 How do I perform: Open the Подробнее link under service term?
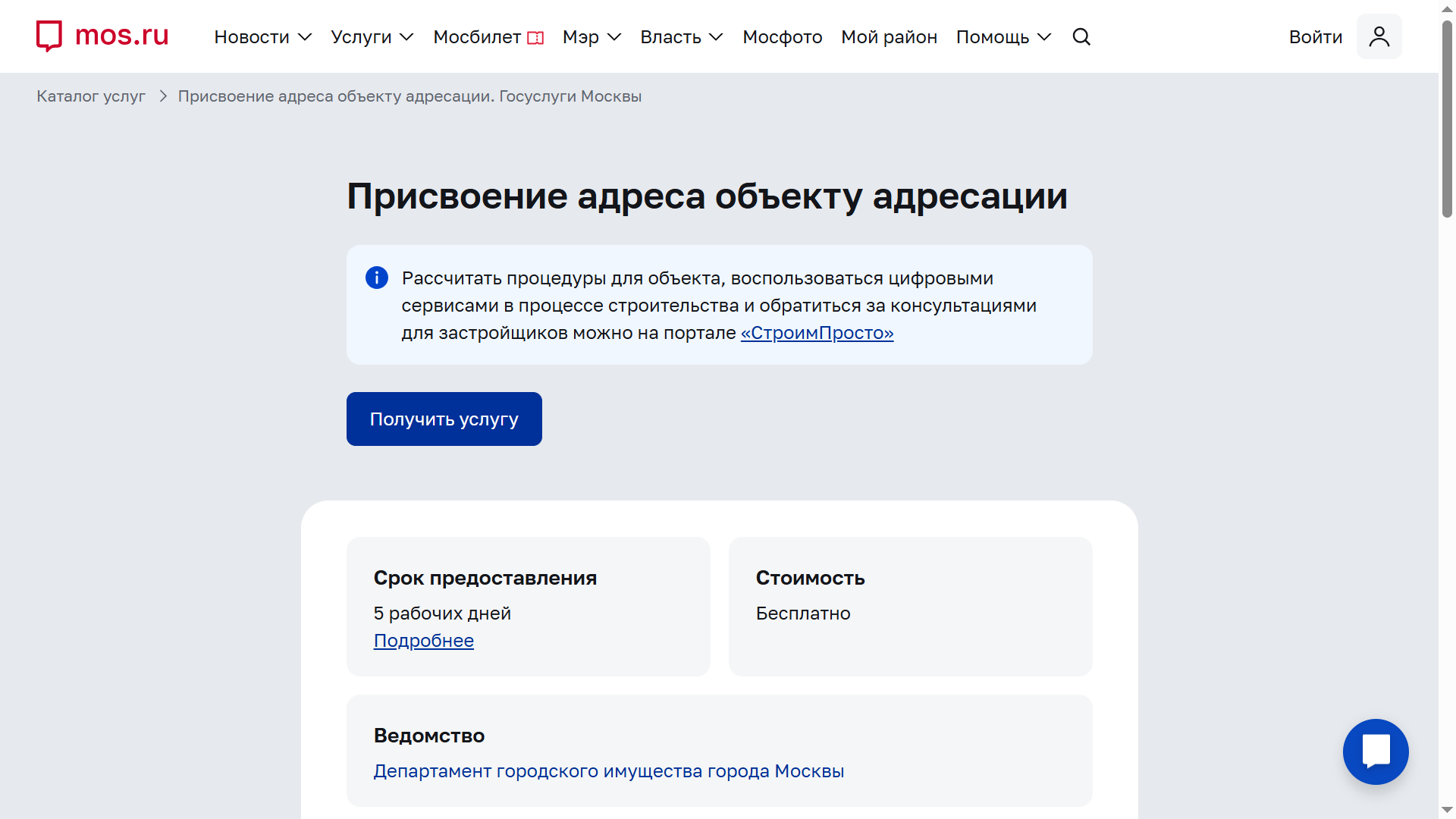(x=423, y=641)
